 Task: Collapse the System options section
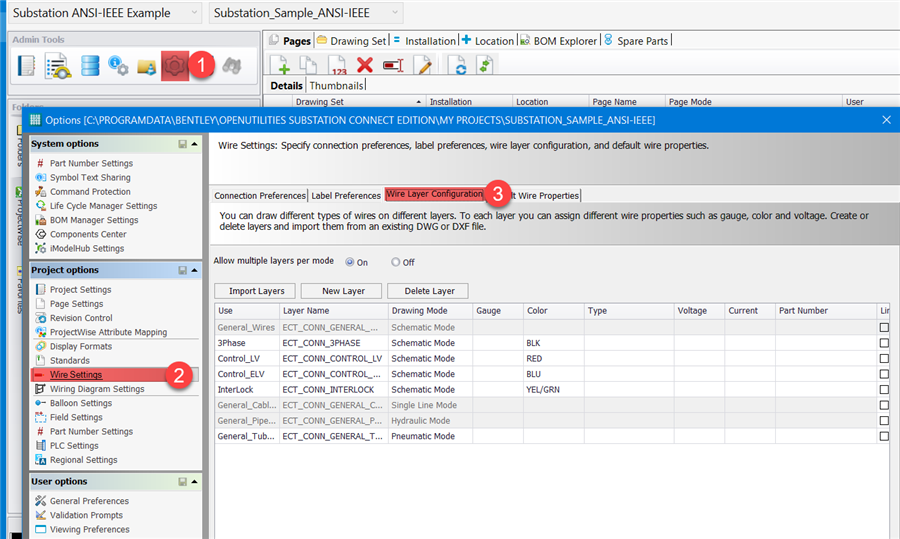(195, 144)
